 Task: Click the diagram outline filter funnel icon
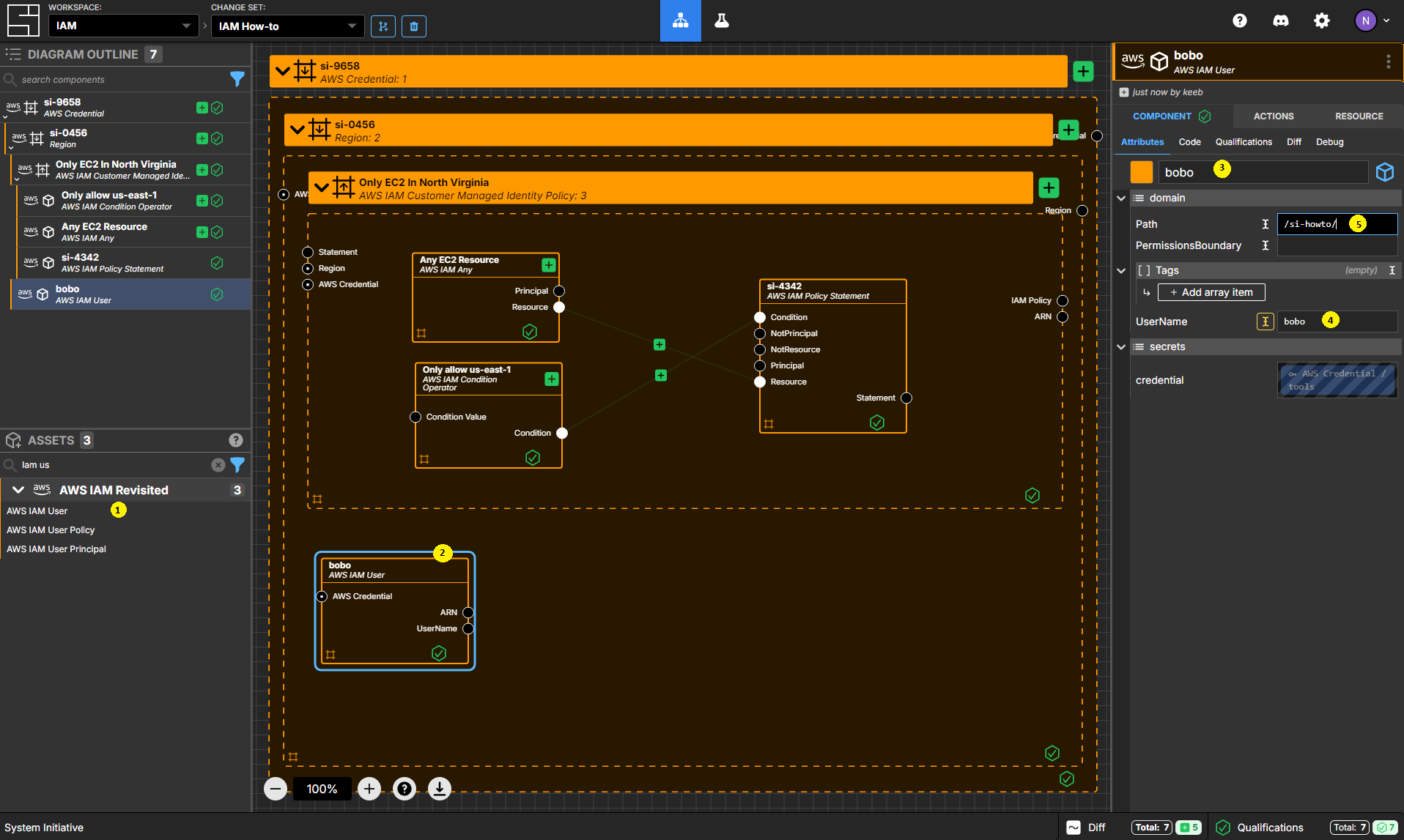pos(237,79)
